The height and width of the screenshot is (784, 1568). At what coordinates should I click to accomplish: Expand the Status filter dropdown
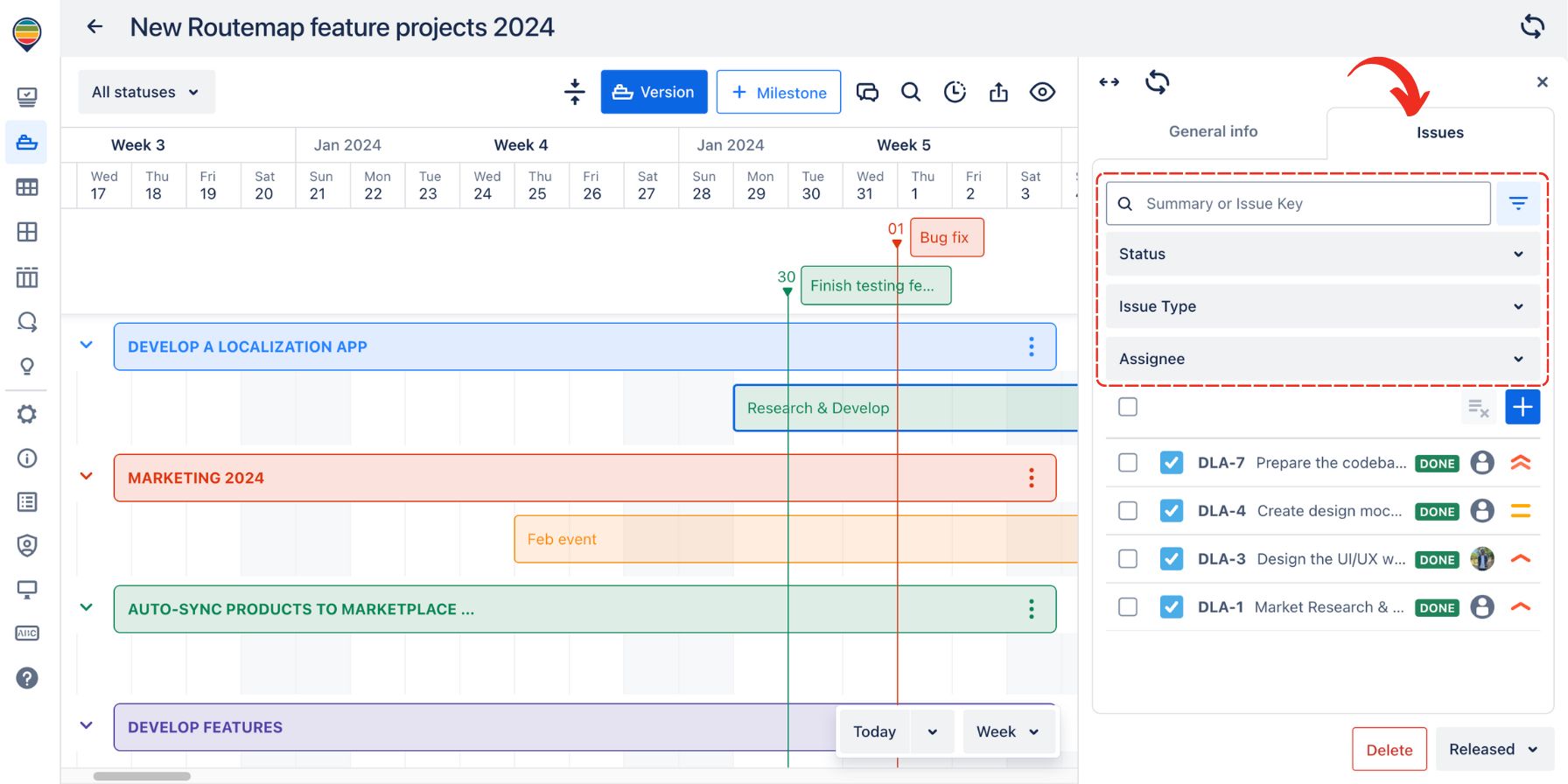(x=1322, y=254)
